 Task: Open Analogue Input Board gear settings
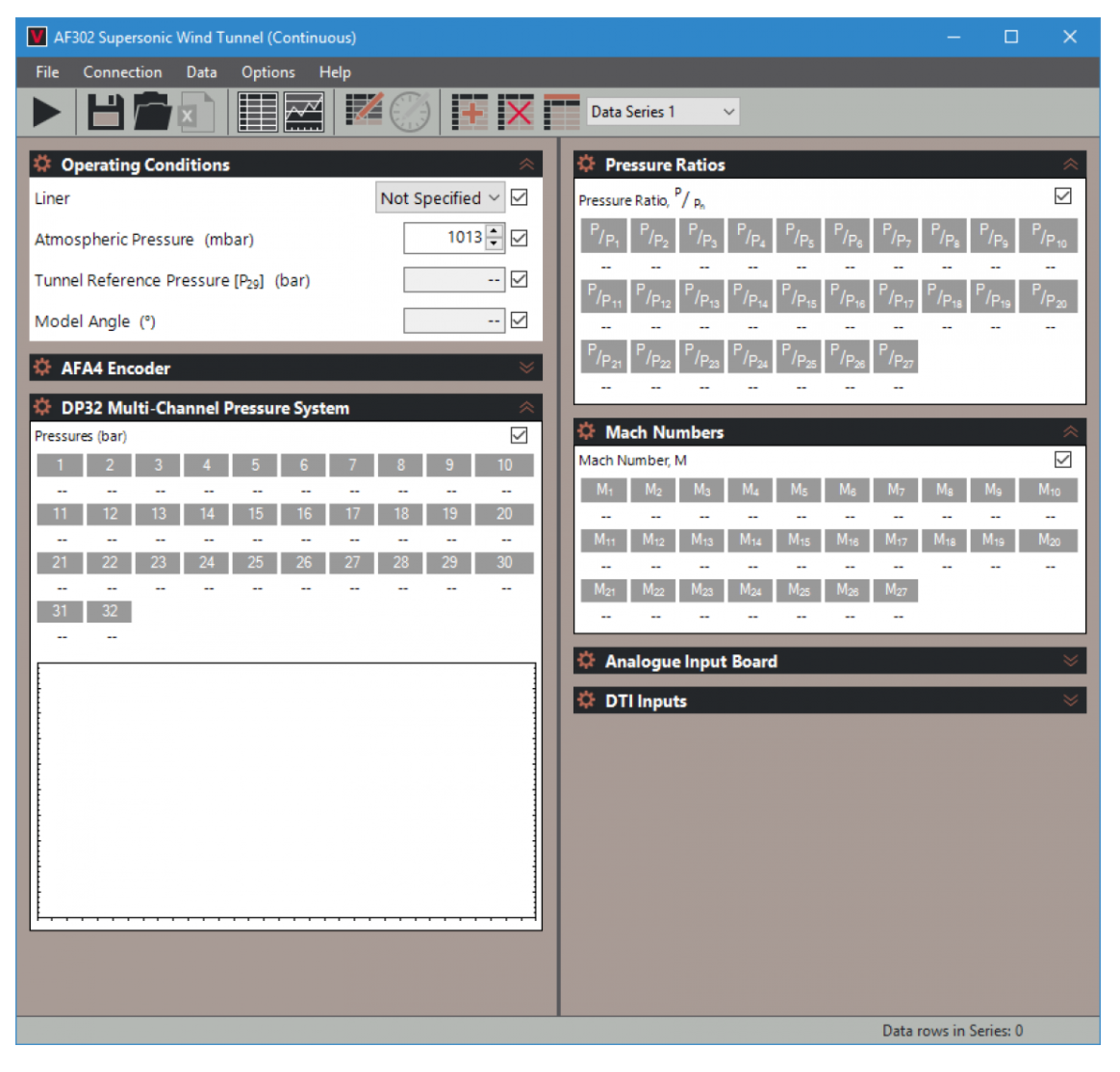click(x=586, y=661)
